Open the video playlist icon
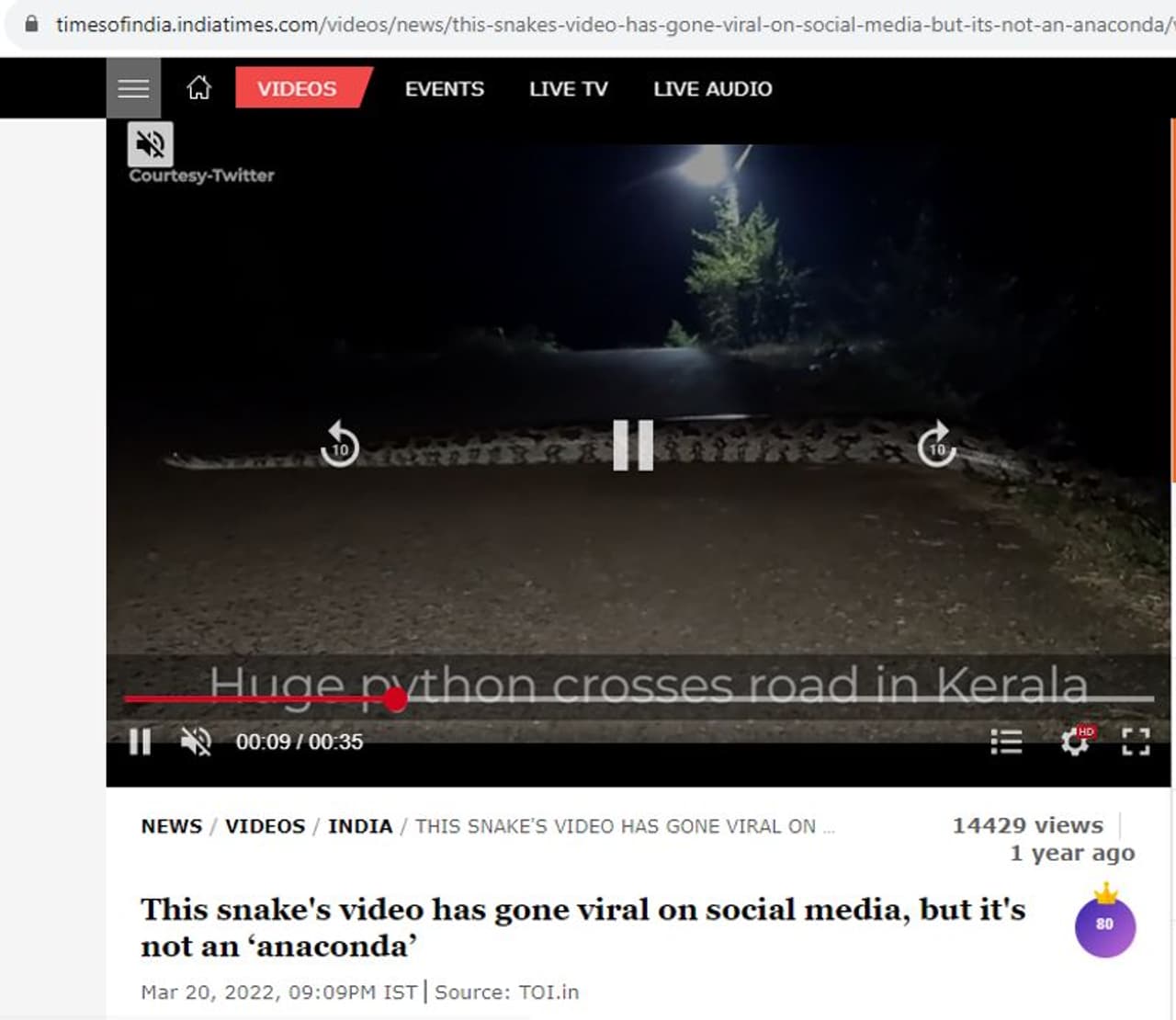 point(1006,742)
